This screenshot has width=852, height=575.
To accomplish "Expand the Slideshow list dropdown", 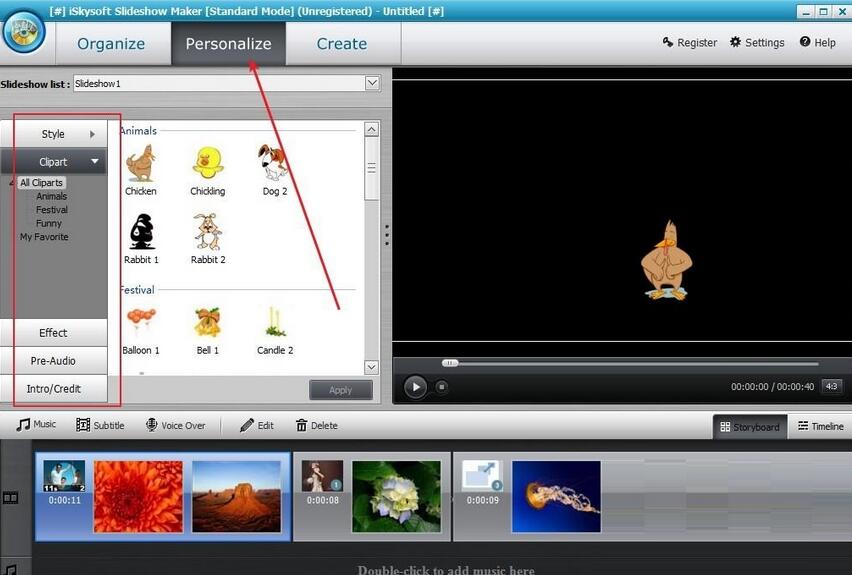I will pos(372,83).
